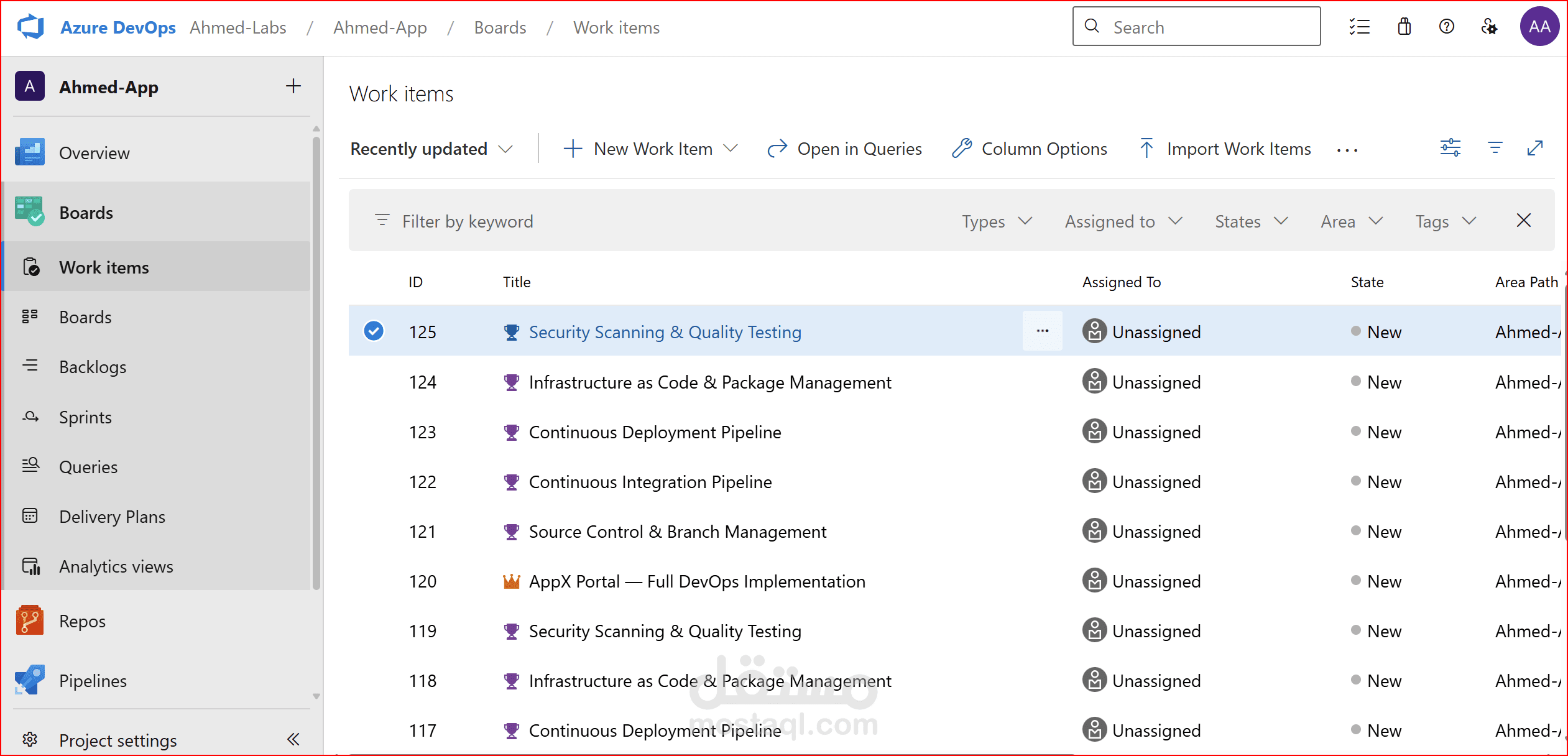This screenshot has height=756, width=1568.
Task: Open the Backlogs view in the sidebar
Action: pyautogui.click(x=92, y=367)
